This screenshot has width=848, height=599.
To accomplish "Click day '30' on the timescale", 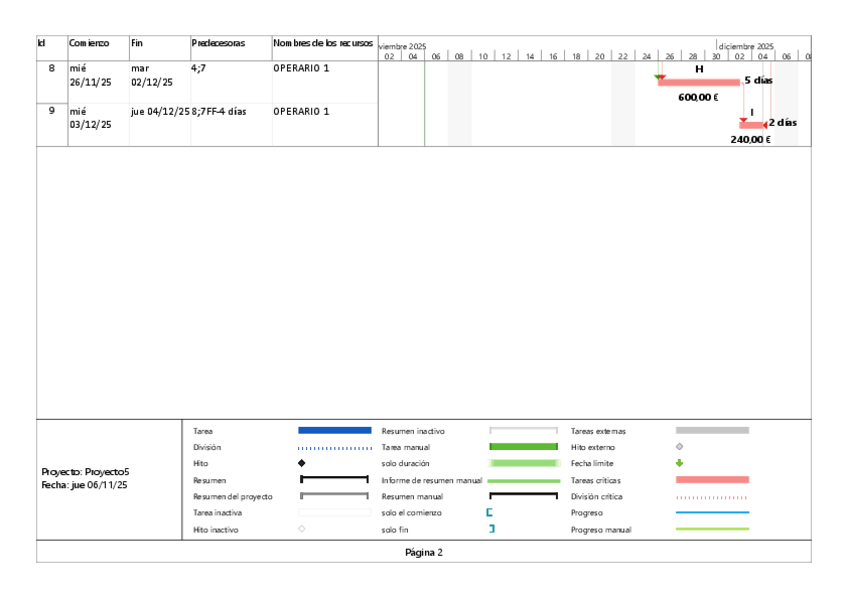I will click(x=716, y=56).
